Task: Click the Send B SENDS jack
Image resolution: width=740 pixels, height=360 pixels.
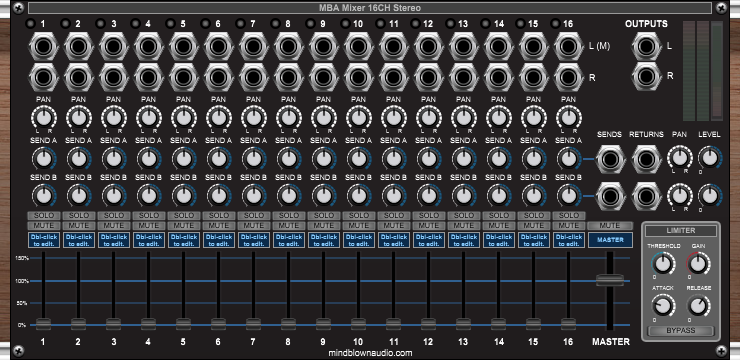Action: 611,195
